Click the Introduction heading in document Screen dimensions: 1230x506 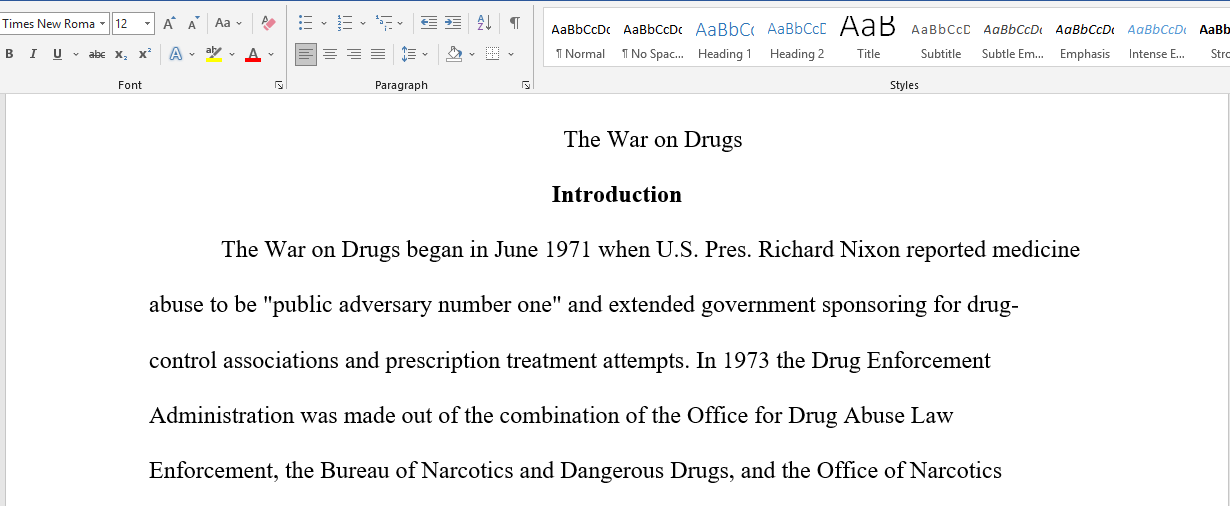pos(617,194)
